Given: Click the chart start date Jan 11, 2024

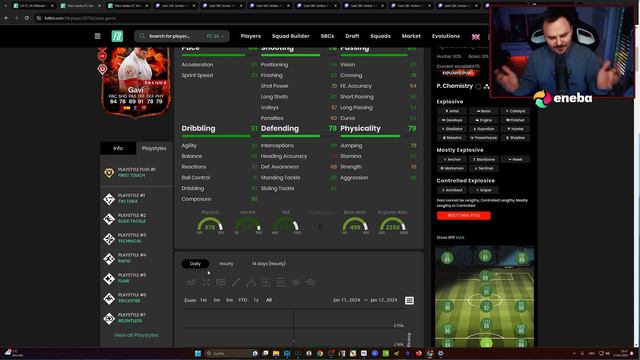Looking at the screenshot, I should pos(346,300).
